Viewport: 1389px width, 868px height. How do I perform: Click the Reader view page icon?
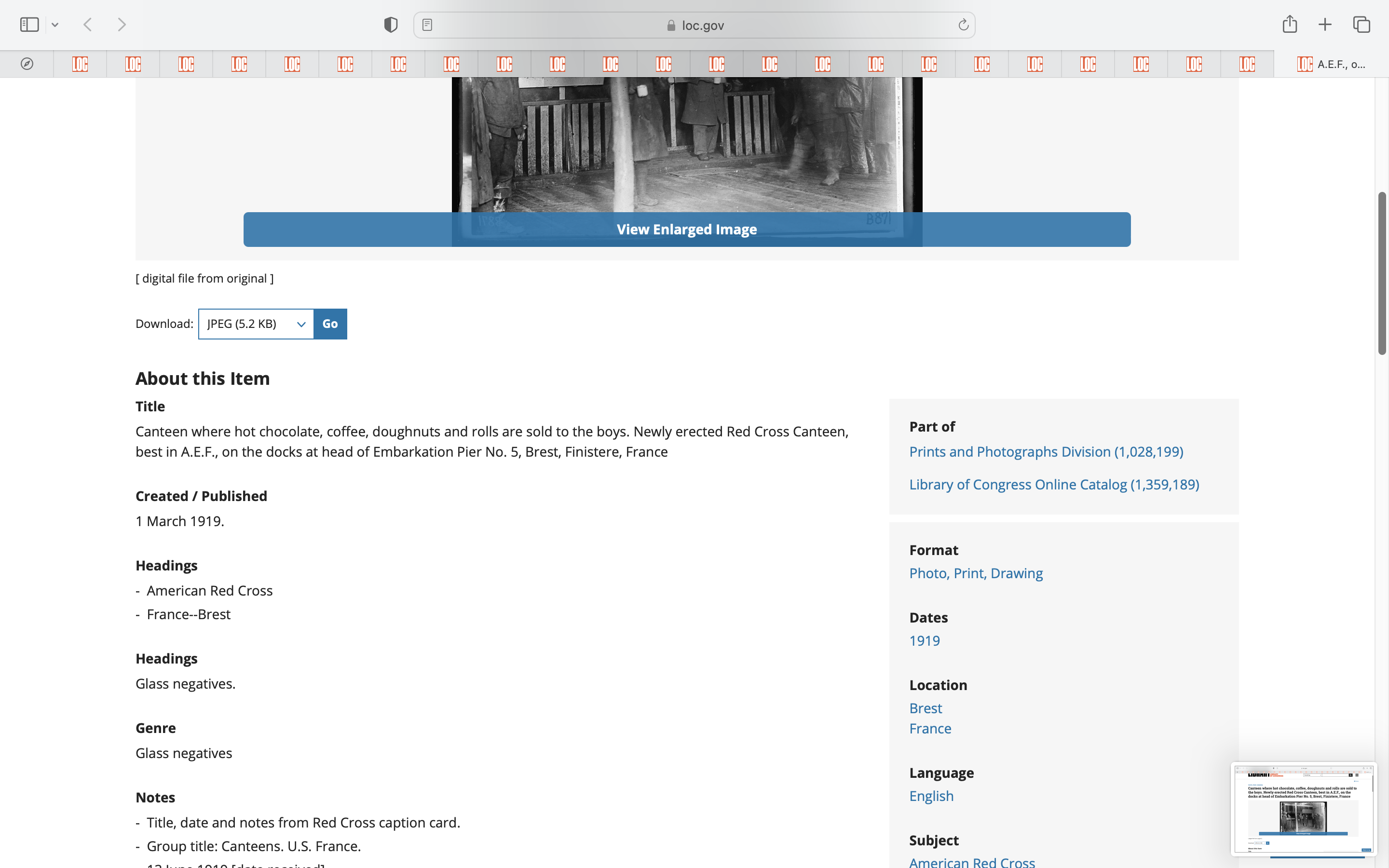pos(427,25)
